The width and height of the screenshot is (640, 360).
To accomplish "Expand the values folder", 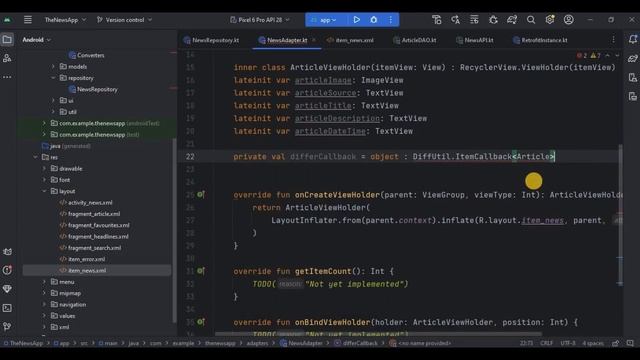I will (44, 316).
